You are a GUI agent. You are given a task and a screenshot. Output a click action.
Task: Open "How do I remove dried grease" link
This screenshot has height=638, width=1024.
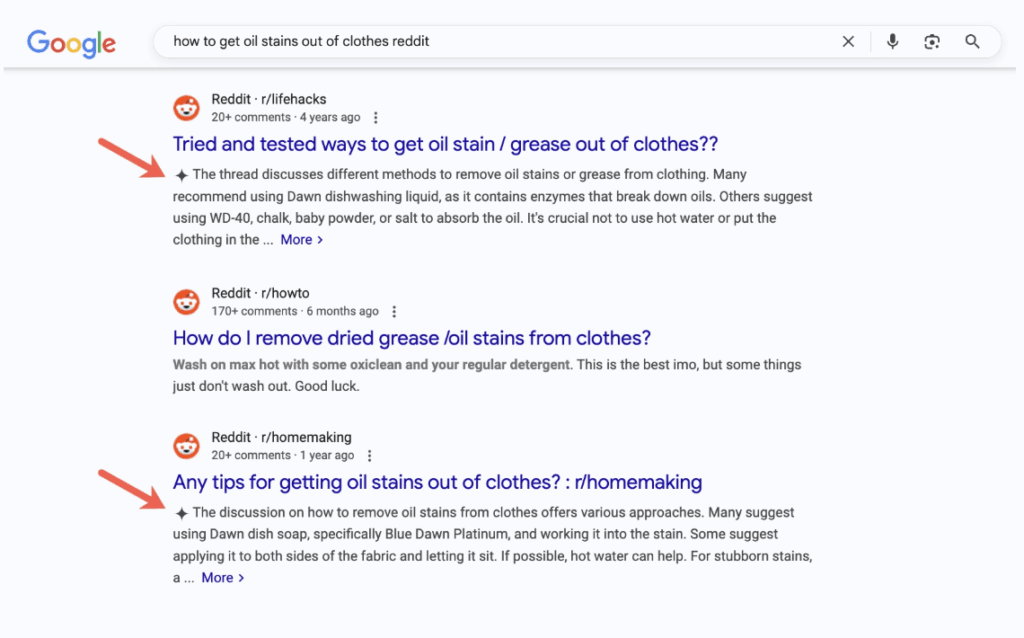click(x=411, y=338)
